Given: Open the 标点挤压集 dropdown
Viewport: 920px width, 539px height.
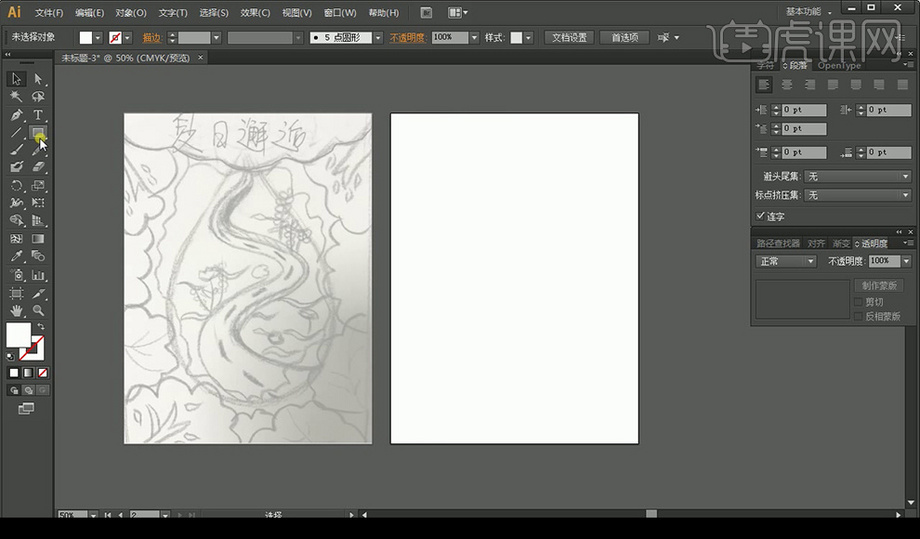Looking at the screenshot, I should pyautogui.click(x=857, y=195).
